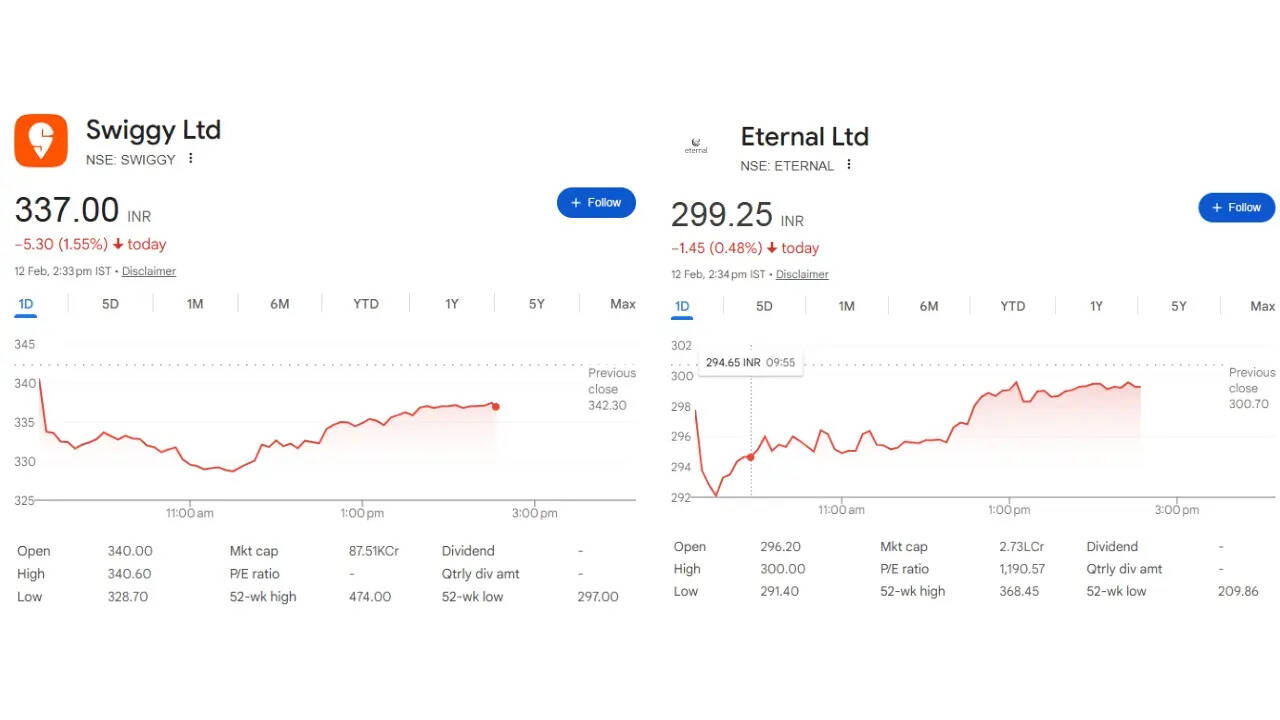Follow Eternal Ltd stock
The image size is (1280, 720).
pos(1236,208)
